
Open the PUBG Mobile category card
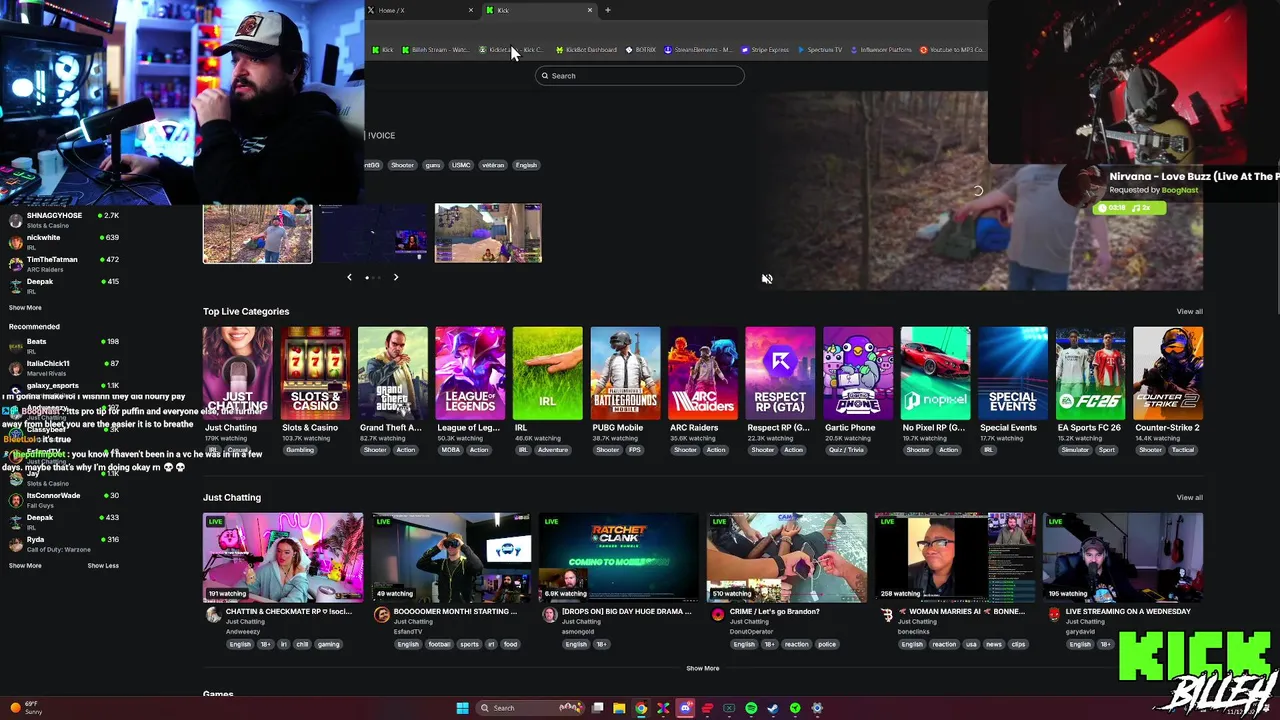pyautogui.click(x=625, y=373)
